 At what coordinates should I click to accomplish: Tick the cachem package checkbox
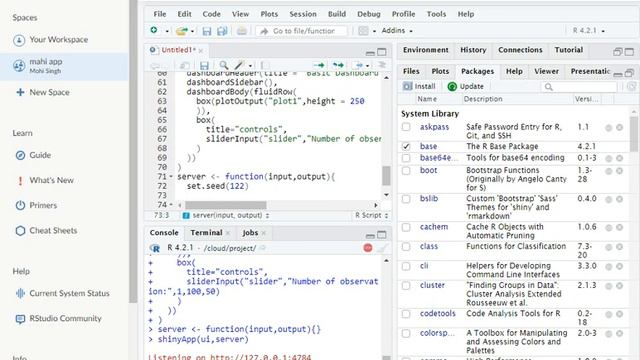click(x=406, y=227)
